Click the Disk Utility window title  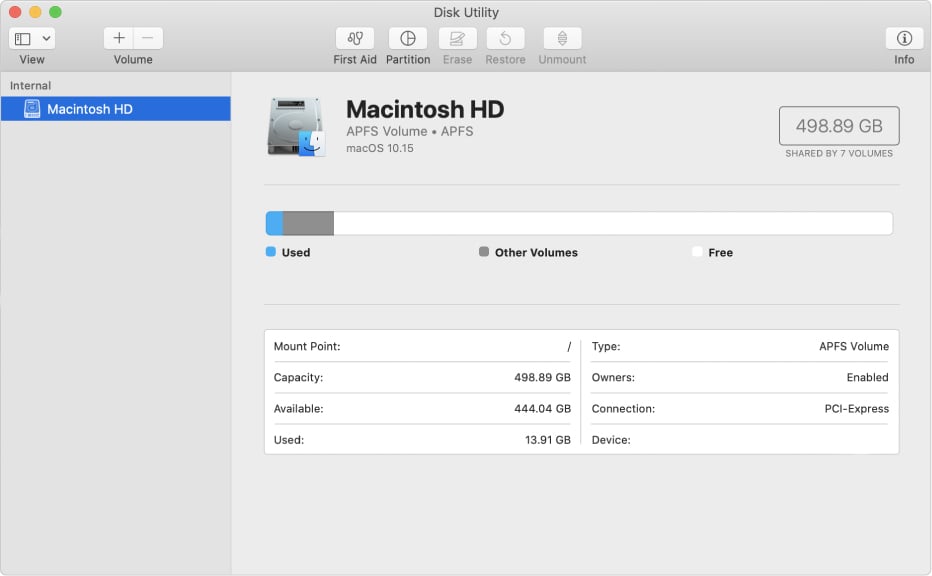tap(466, 12)
